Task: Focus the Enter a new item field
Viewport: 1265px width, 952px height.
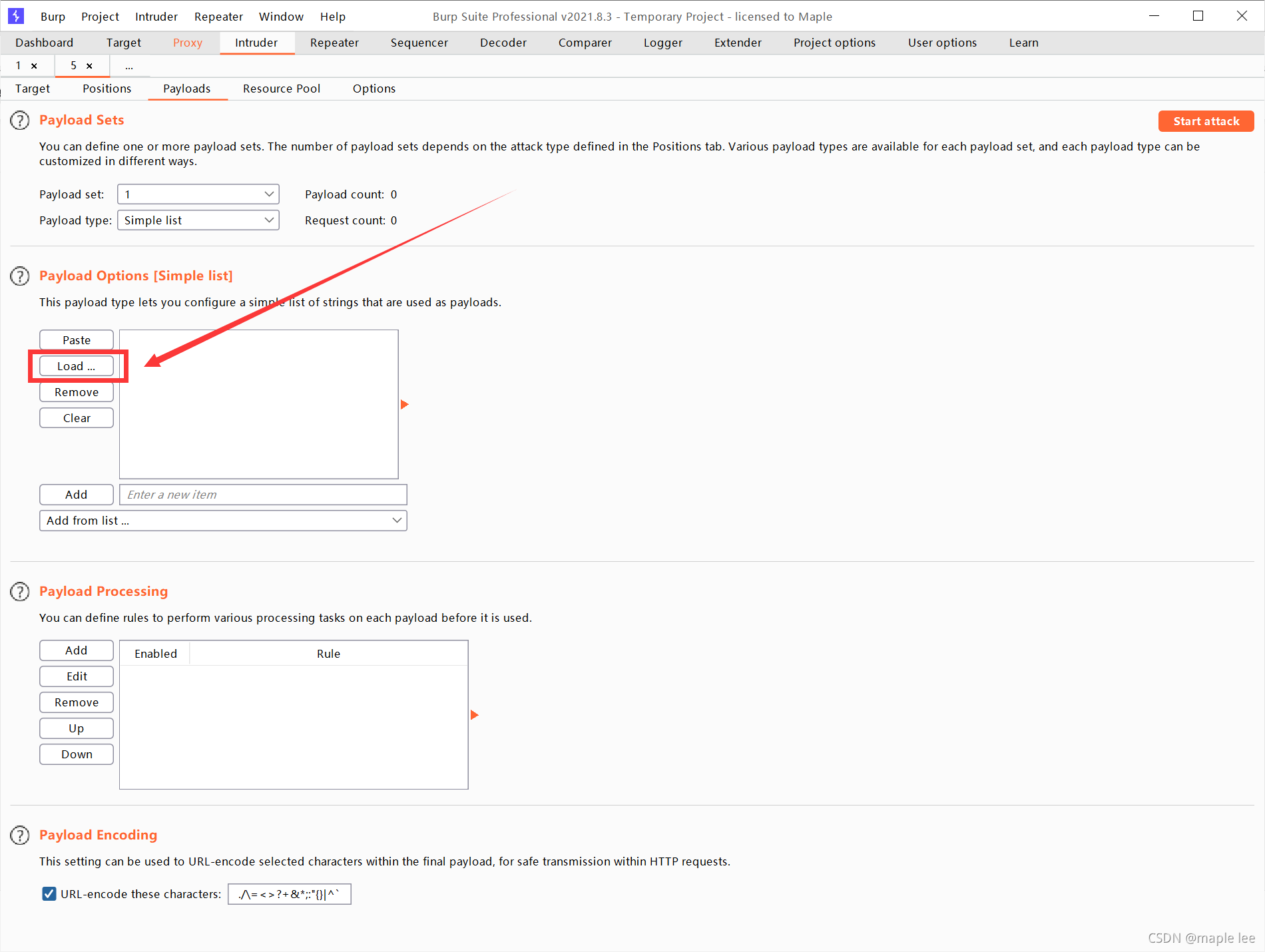Action: (x=263, y=495)
